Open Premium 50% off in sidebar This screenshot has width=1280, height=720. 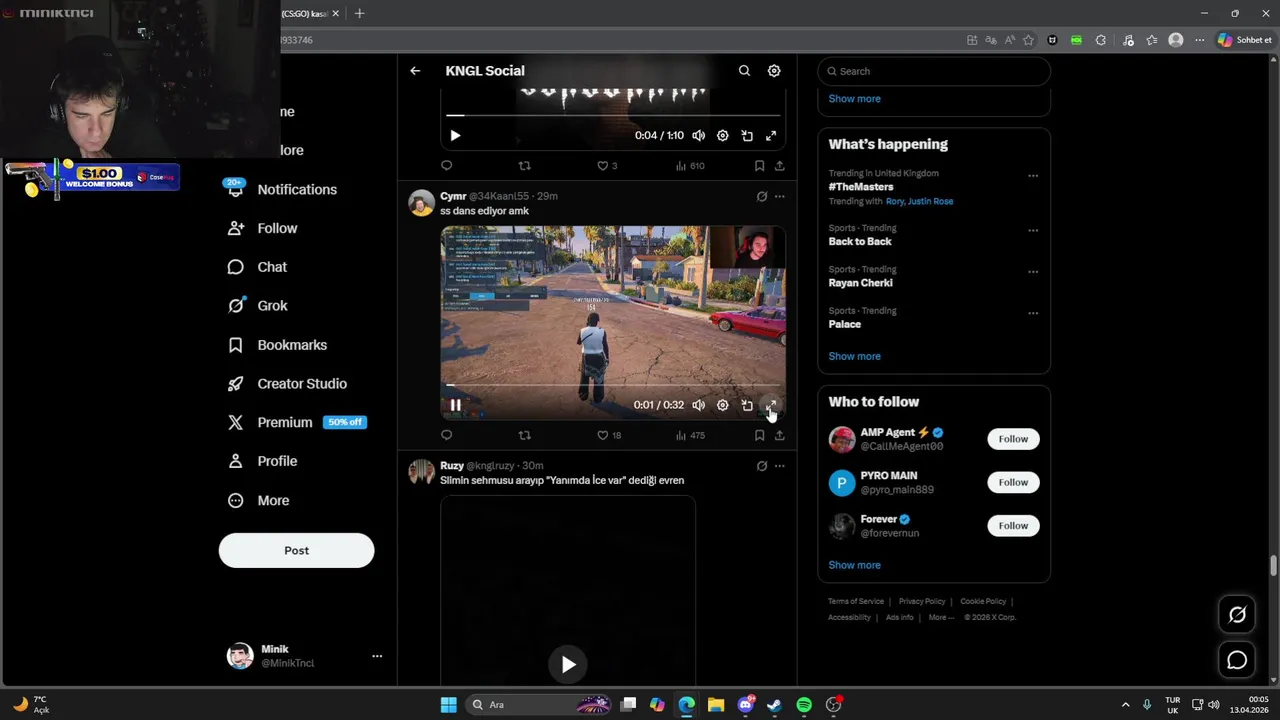298,422
